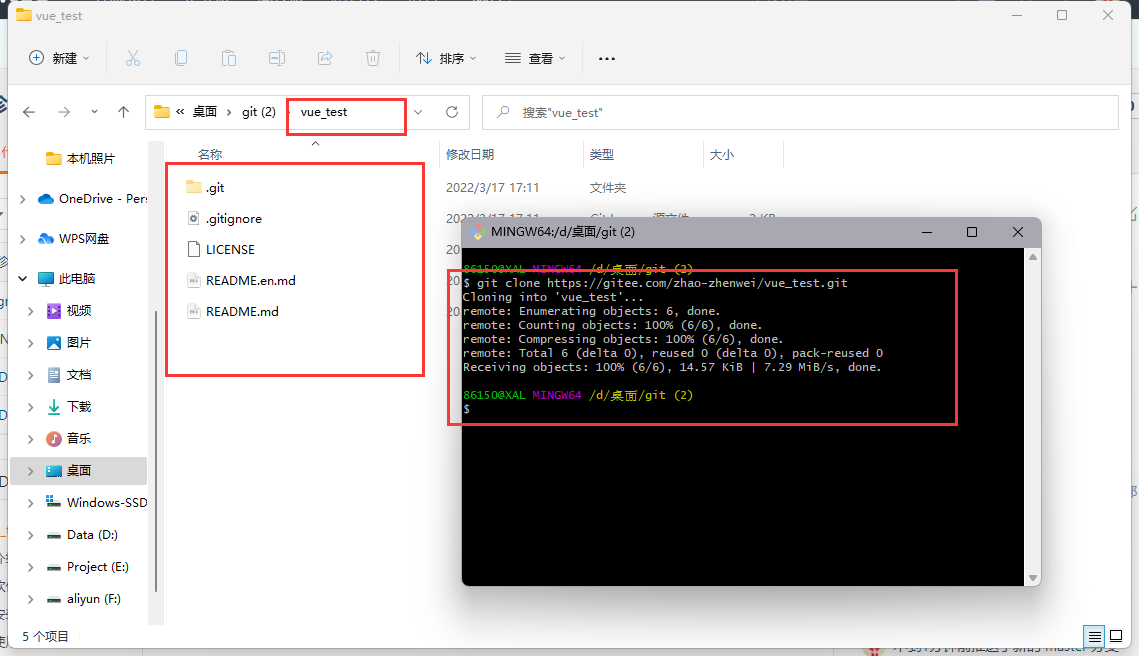Expand the 图片 tree node
Viewport: 1139px width, 656px height.
point(31,343)
